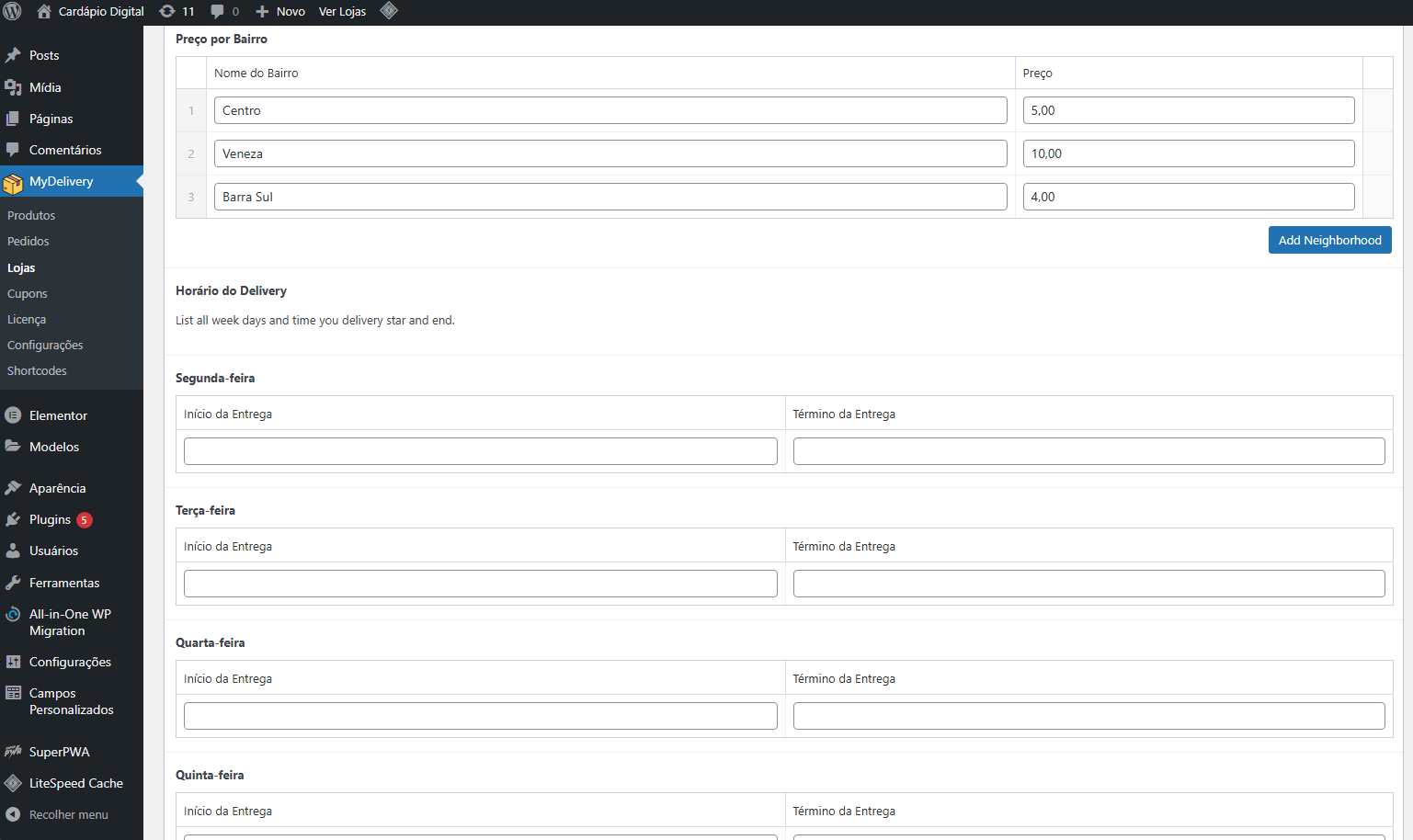Click the Plugins plug icon
Image resolution: width=1413 pixels, height=840 pixels.
[13, 520]
